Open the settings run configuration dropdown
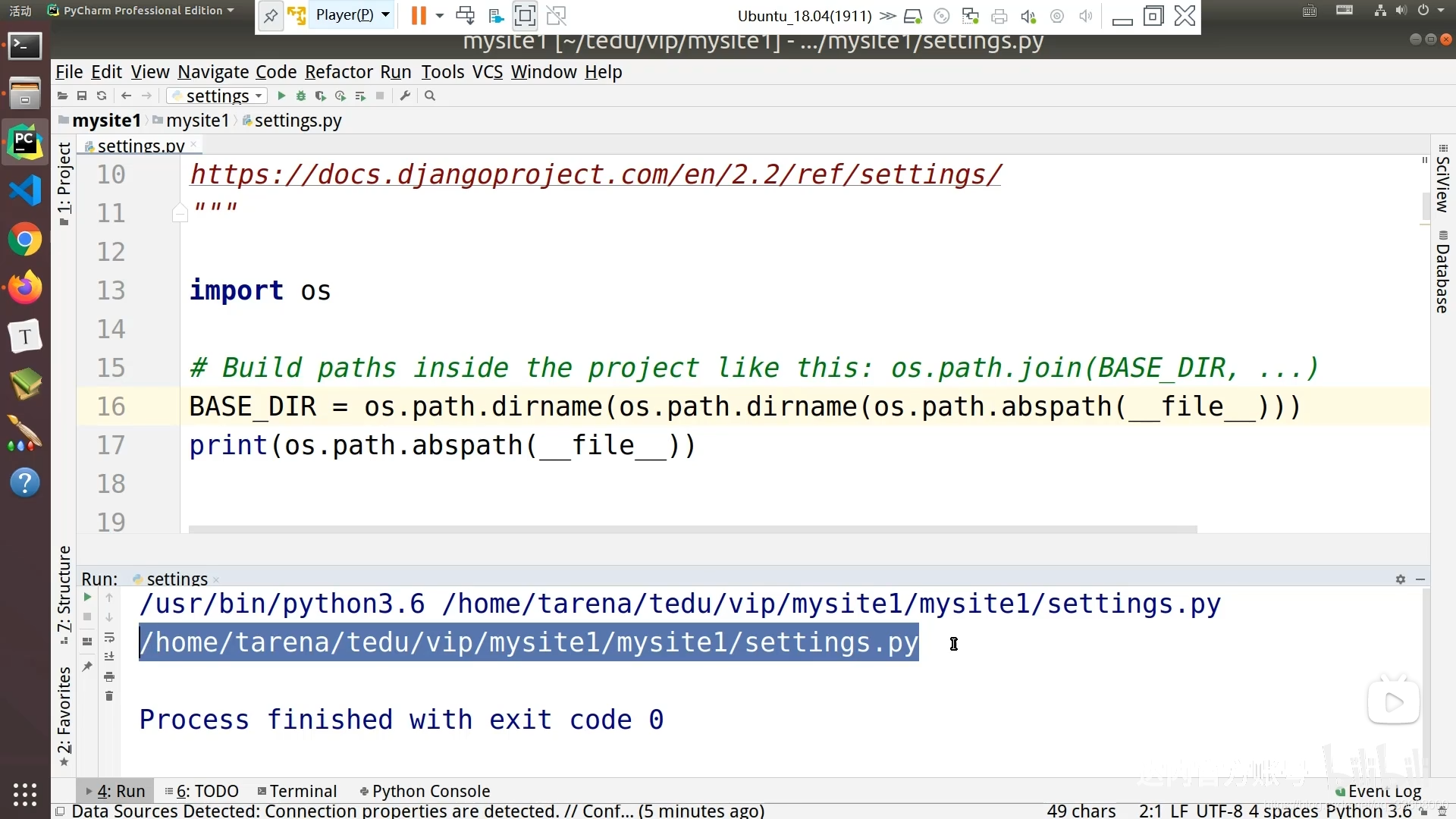The width and height of the screenshot is (1456, 819). (x=217, y=96)
